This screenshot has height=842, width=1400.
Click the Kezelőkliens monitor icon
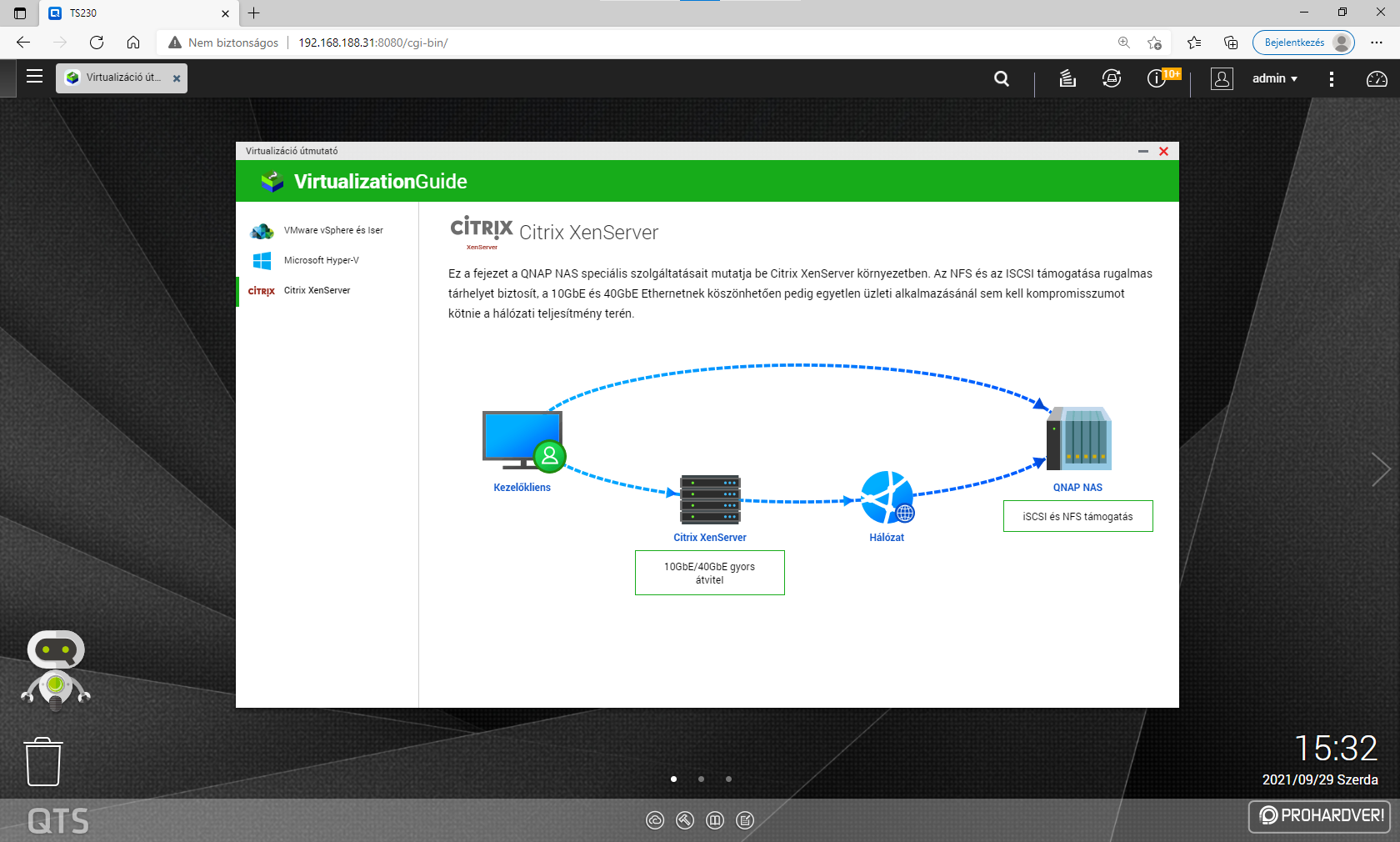point(523,441)
